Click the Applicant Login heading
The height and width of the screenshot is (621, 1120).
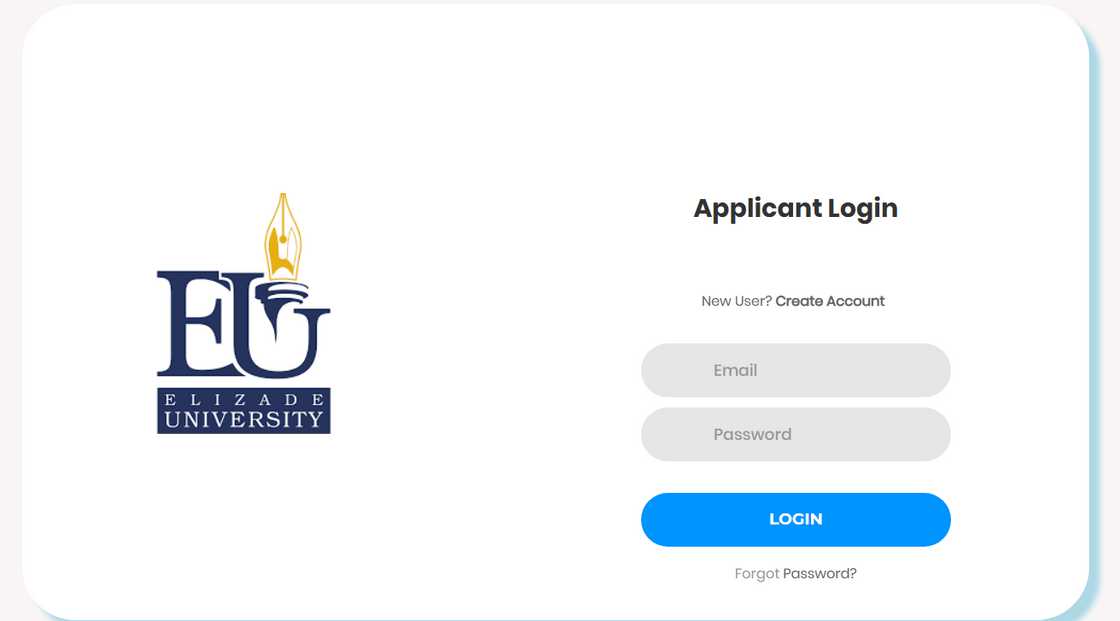(796, 209)
